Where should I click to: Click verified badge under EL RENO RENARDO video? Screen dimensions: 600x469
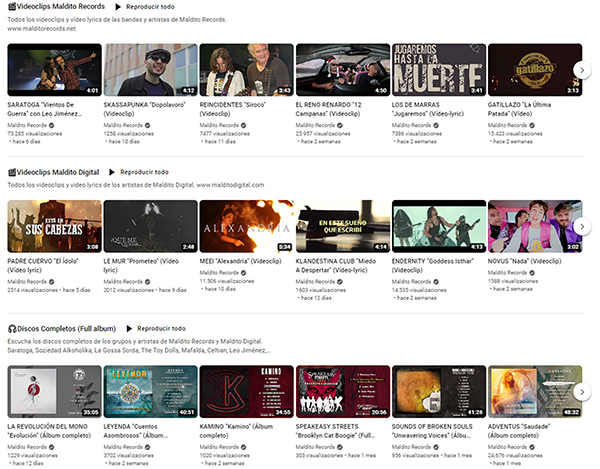coord(339,125)
